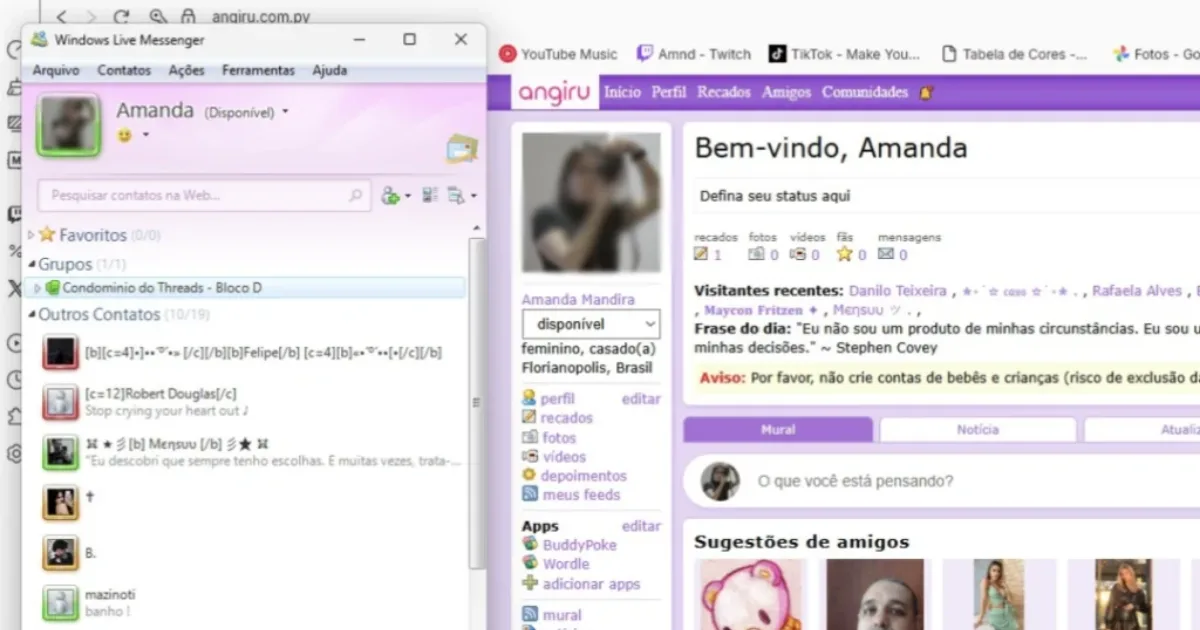This screenshot has height=630, width=1200.
Task: Open perfil in the angiru sidebar
Action: coord(558,398)
